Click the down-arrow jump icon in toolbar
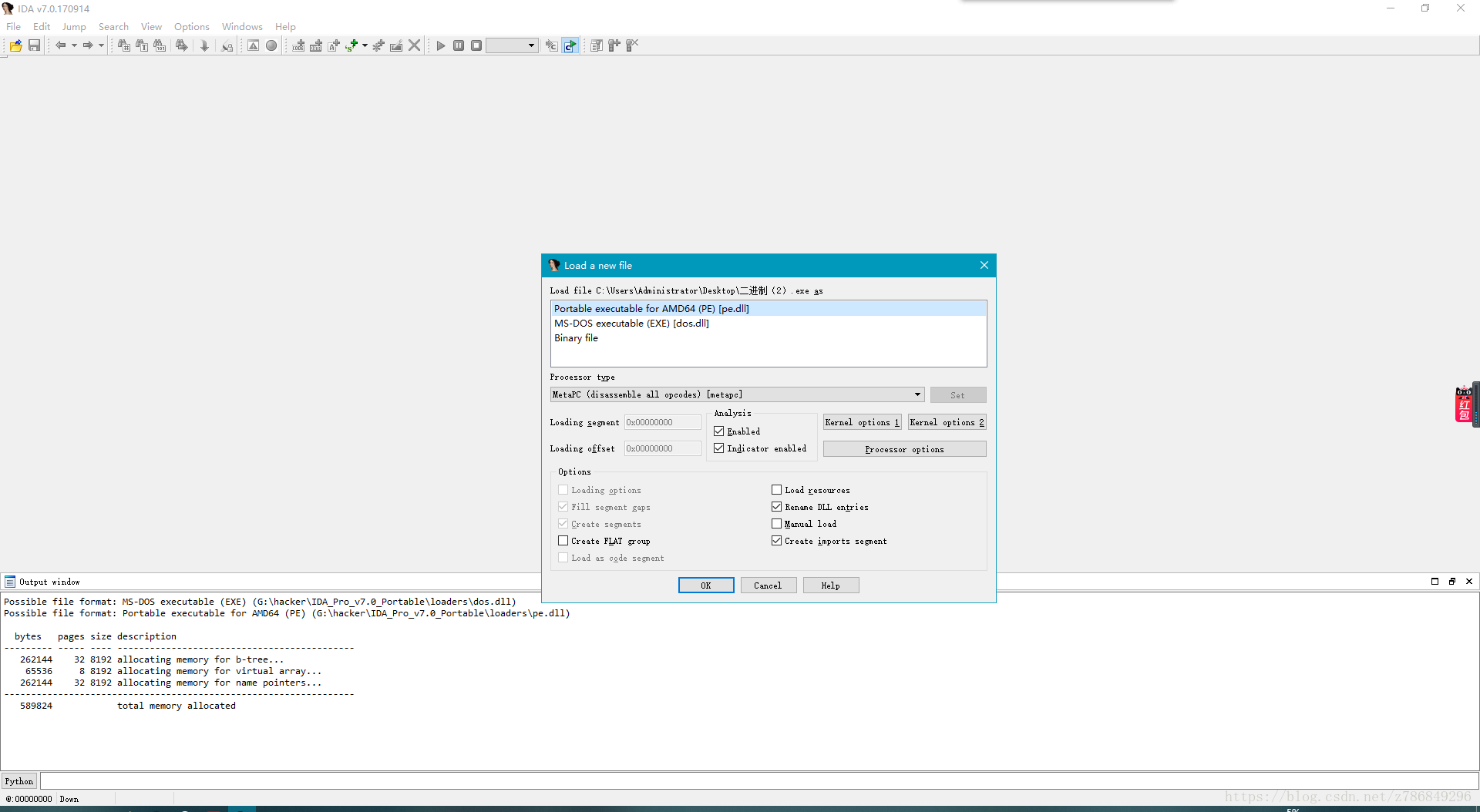1480x812 pixels. click(204, 46)
